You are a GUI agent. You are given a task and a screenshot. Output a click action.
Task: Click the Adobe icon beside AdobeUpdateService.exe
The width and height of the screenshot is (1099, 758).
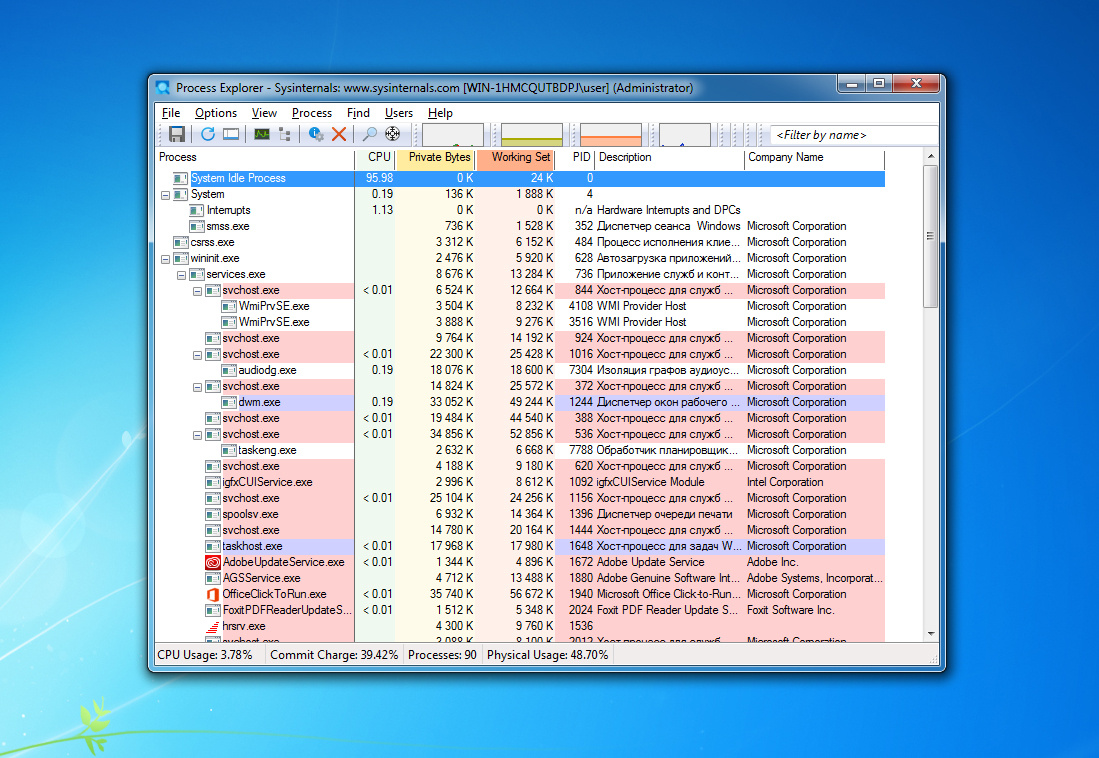212,562
